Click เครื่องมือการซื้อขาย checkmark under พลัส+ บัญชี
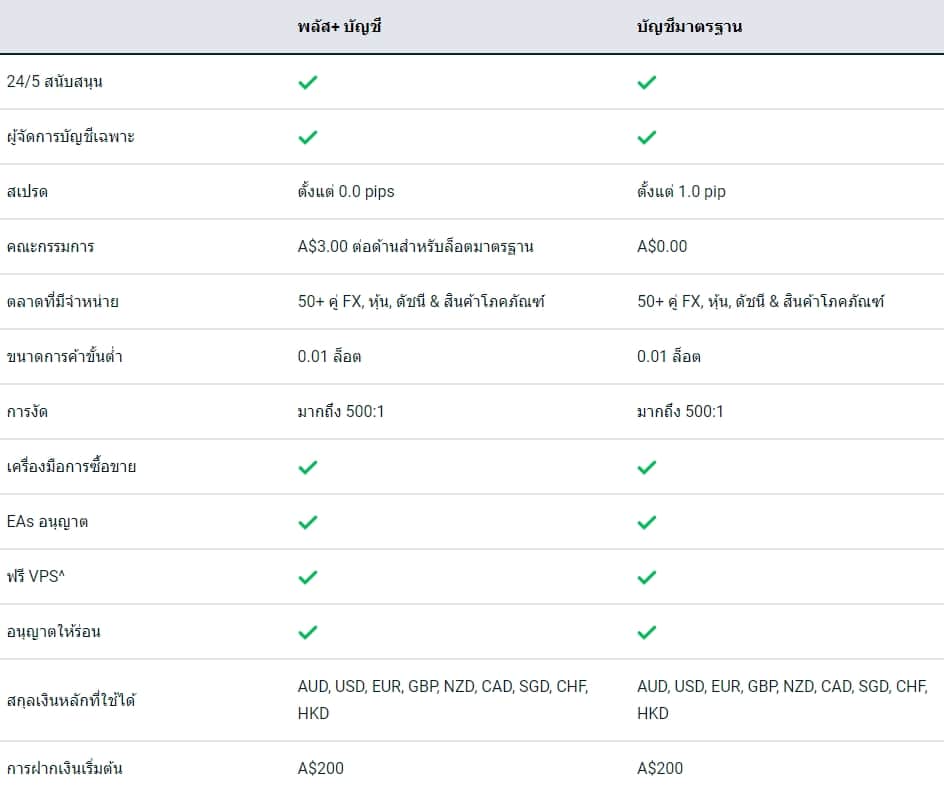The height and width of the screenshot is (795, 944). tap(307, 467)
